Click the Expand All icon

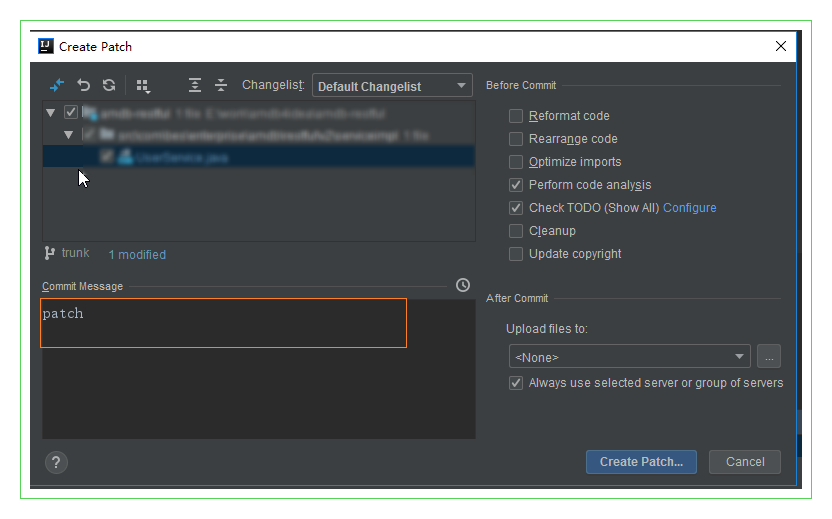pyautogui.click(x=195, y=85)
